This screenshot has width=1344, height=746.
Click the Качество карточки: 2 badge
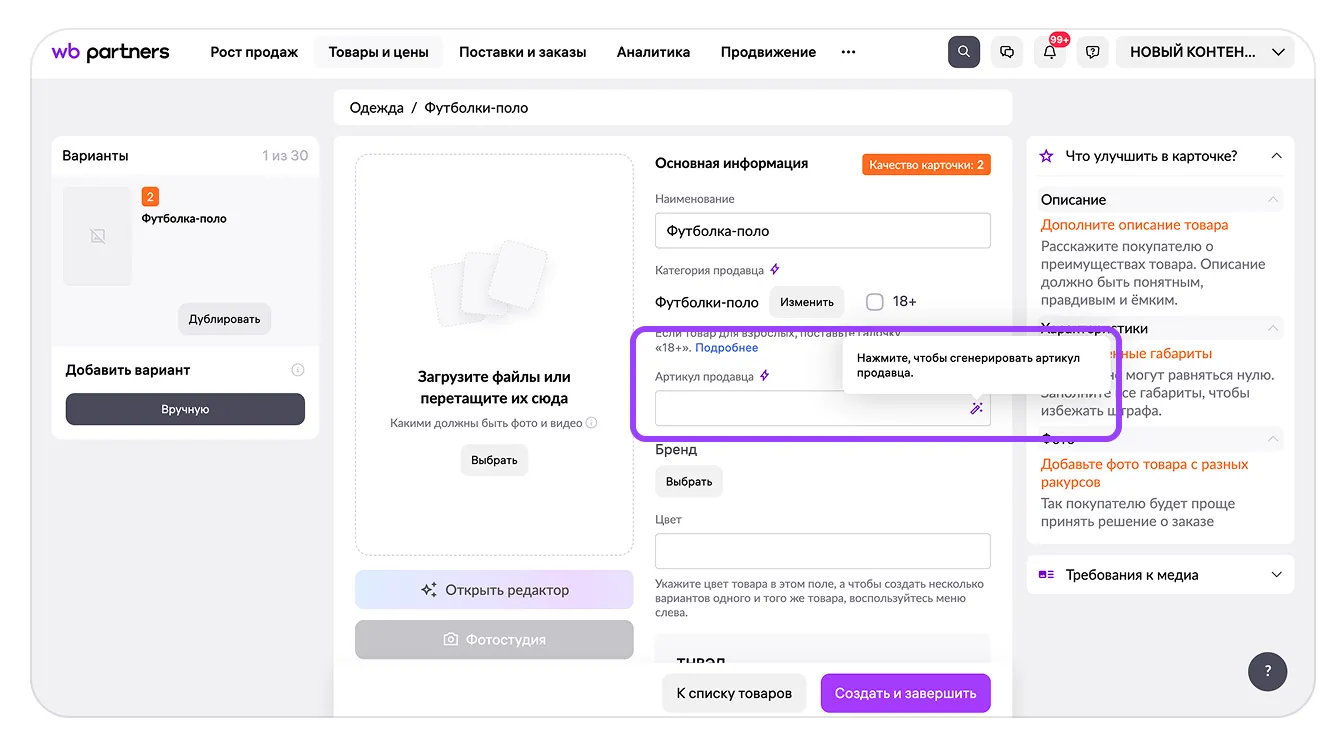pos(926,165)
